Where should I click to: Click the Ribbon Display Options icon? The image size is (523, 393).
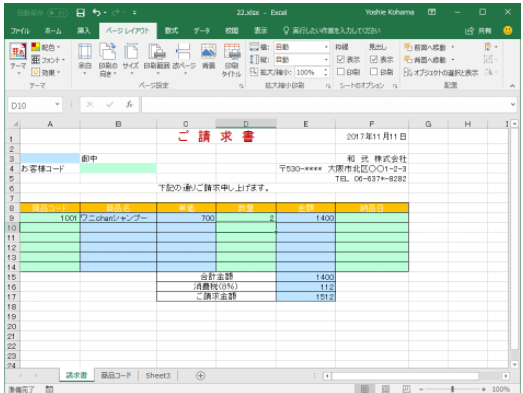click(432, 12)
